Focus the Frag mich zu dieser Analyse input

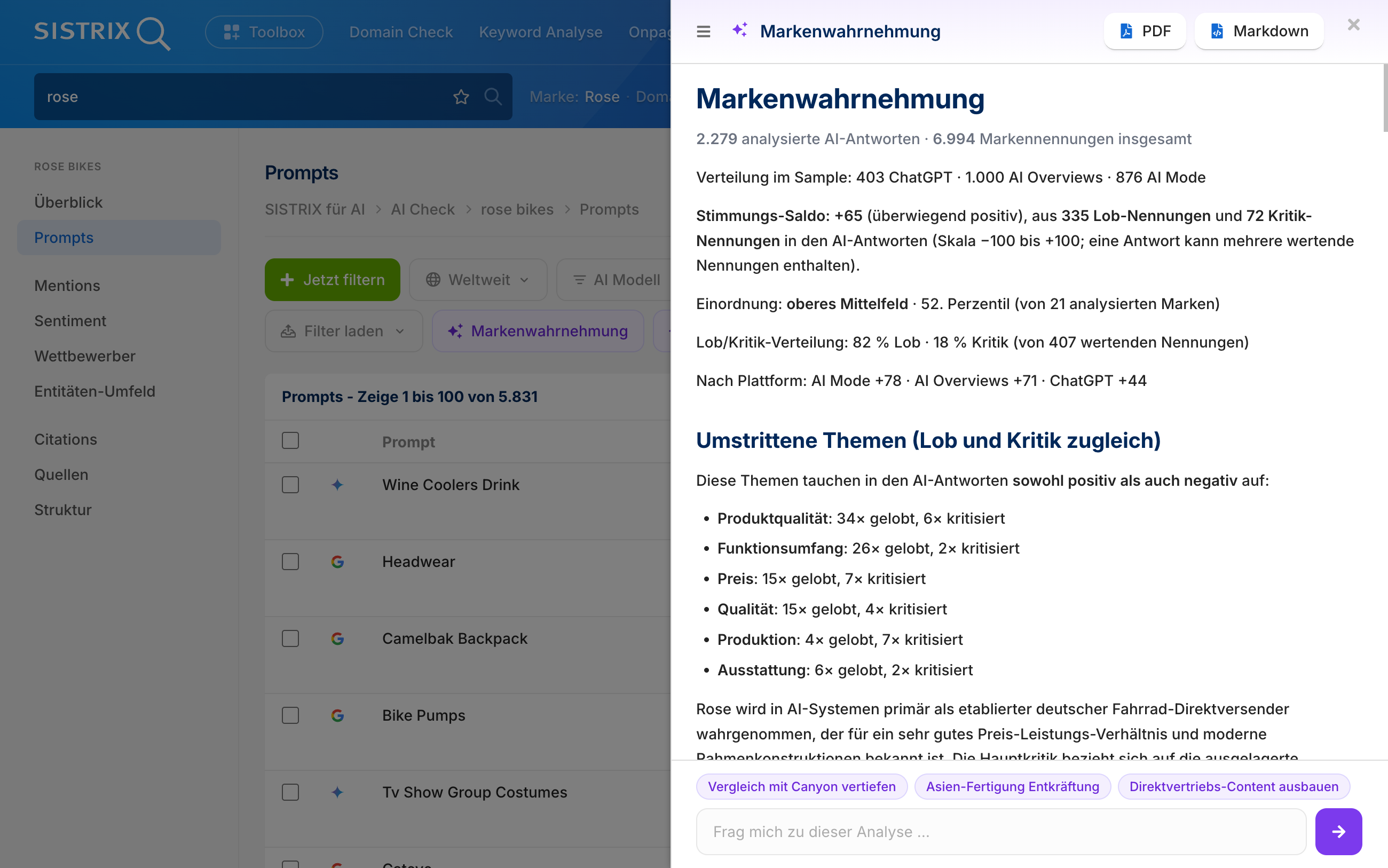click(x=1001, y=832)
